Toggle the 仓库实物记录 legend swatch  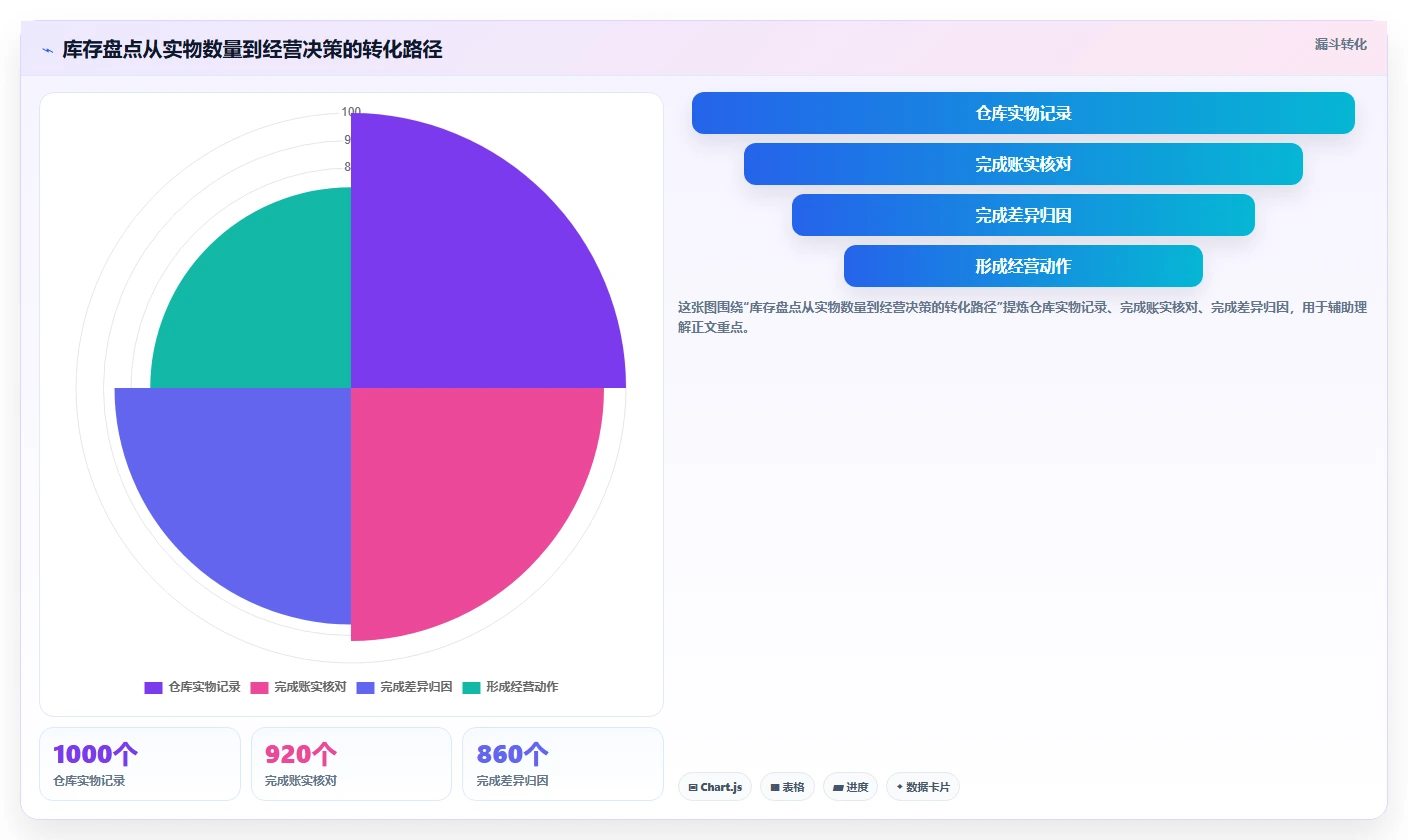click(x=153, y=687)
